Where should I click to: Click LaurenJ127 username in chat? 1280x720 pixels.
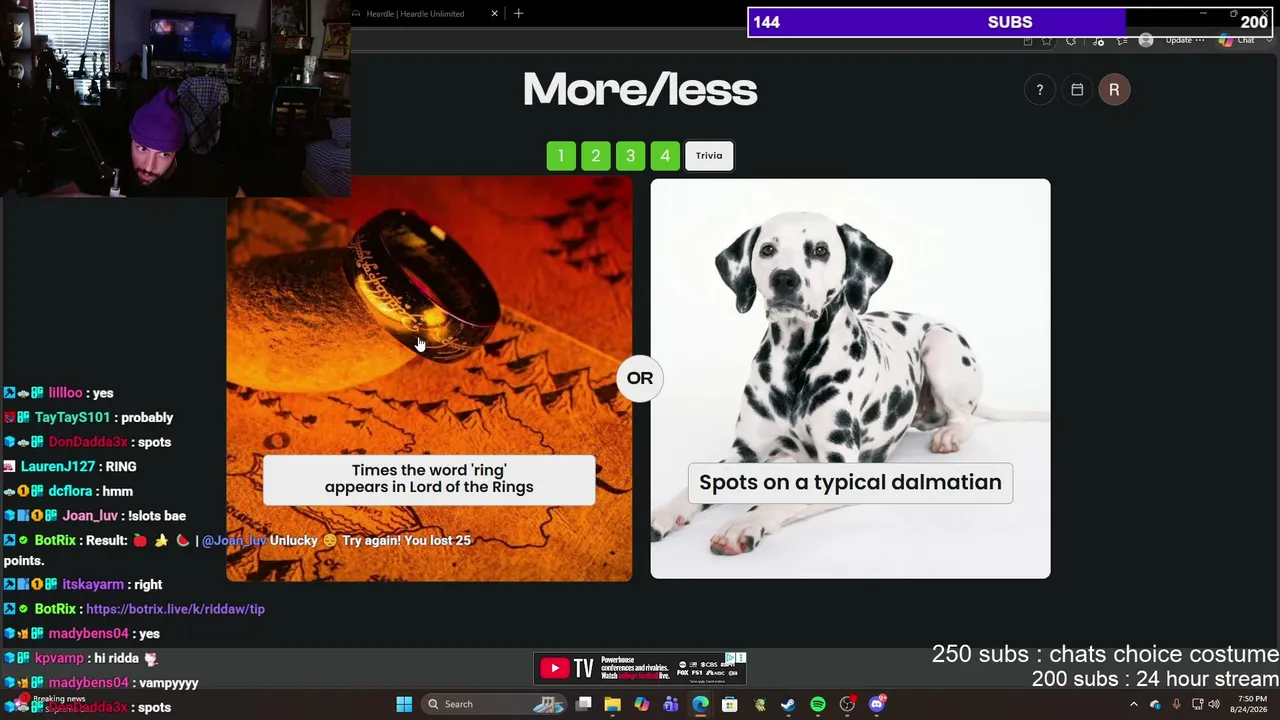tap(56, 467)
